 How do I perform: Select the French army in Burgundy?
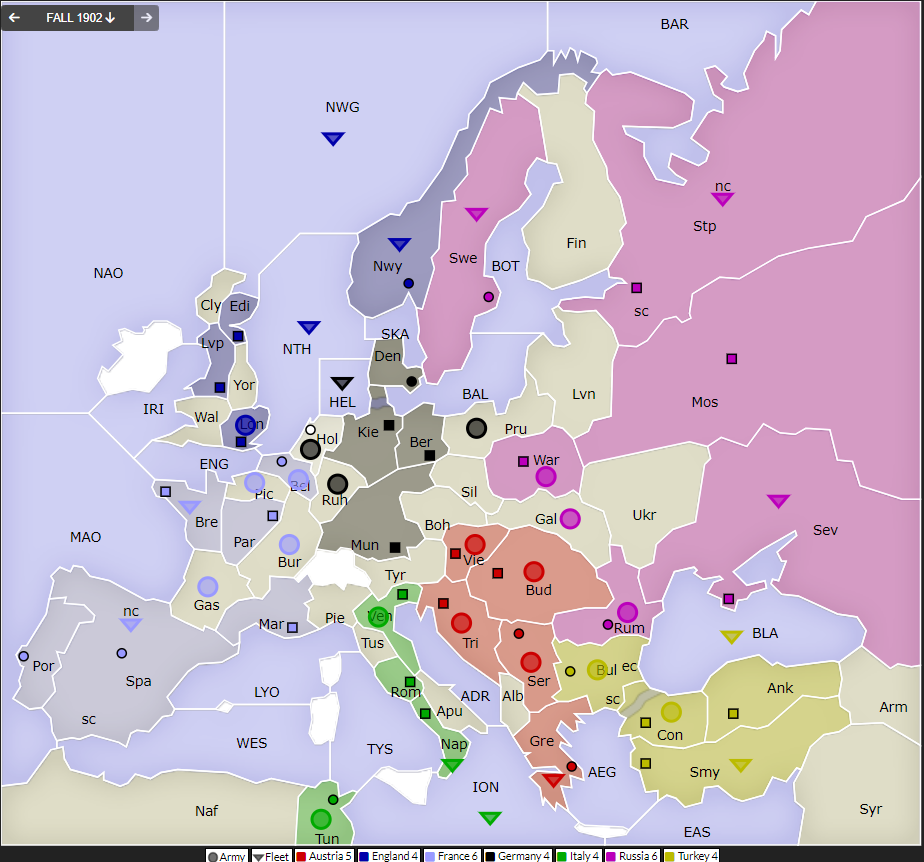[x=289, y=544]
